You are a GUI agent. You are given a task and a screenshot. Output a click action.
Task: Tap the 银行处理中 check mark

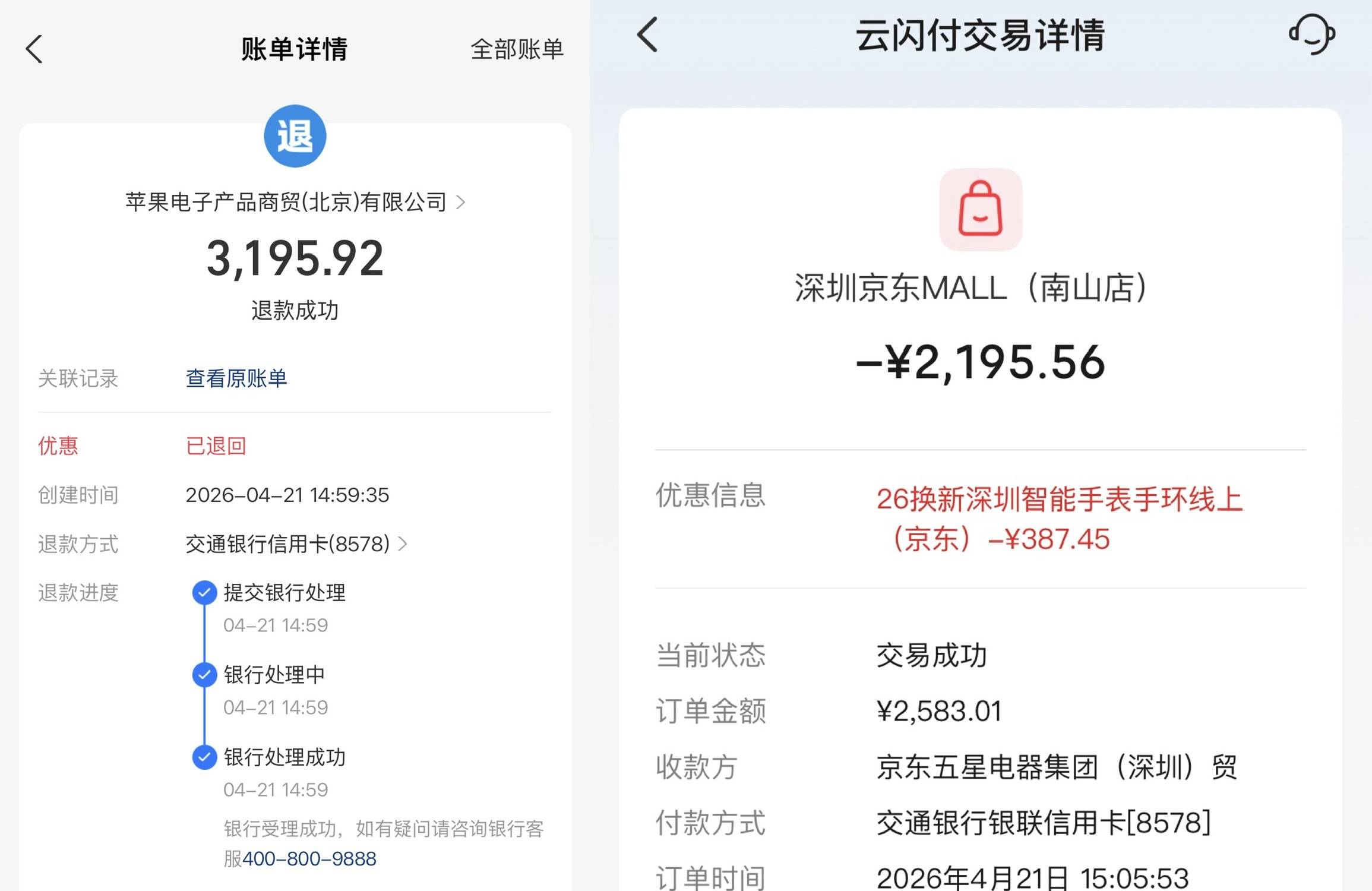tap(204, 675)
